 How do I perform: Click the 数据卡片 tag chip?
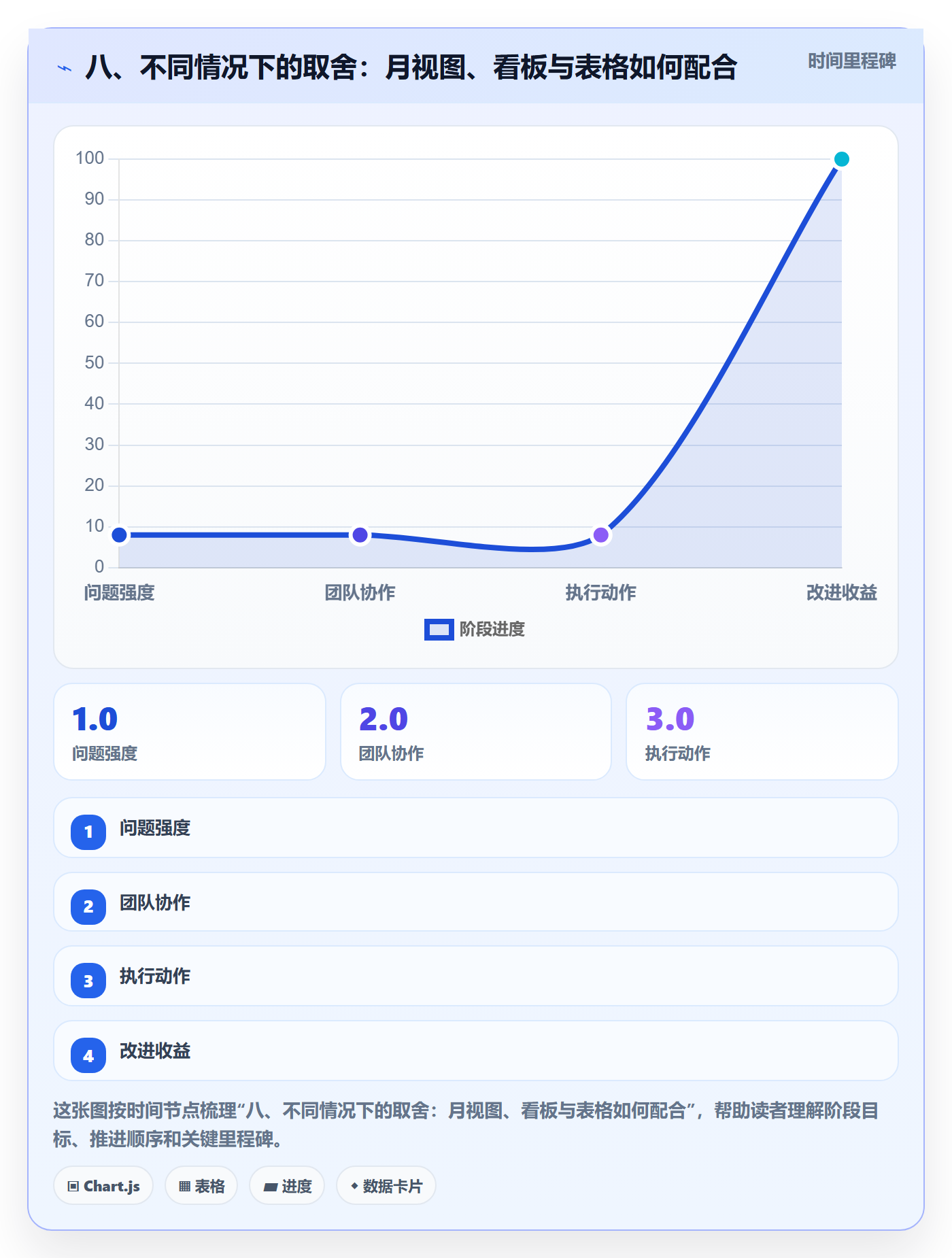click(386, 1186)
